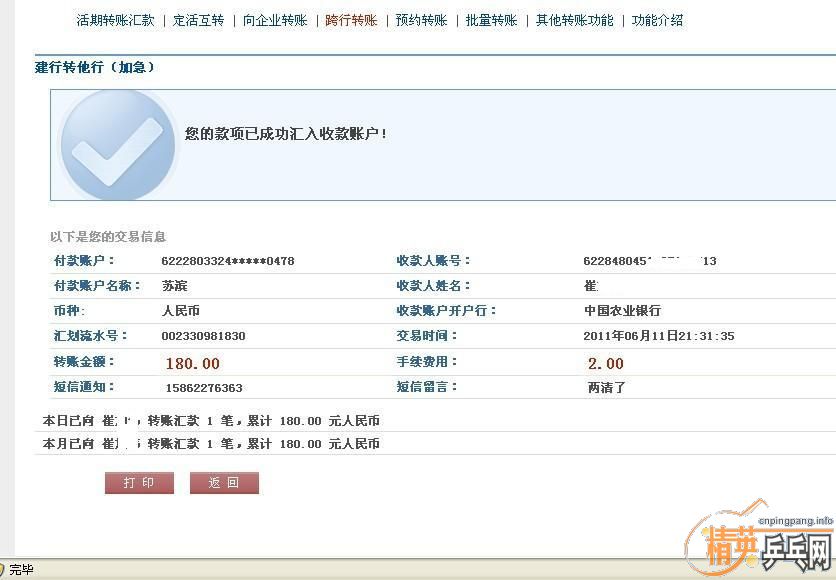Image resolution: width=836 pixels, height=580 pixels.
Task: Open the 功能介绍 menu item
Action: (657, 20)
